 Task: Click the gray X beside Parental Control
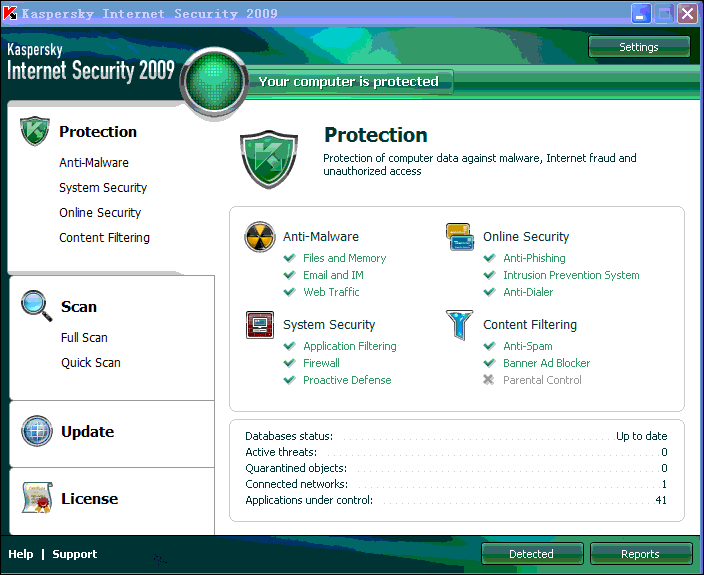[488, 380]
